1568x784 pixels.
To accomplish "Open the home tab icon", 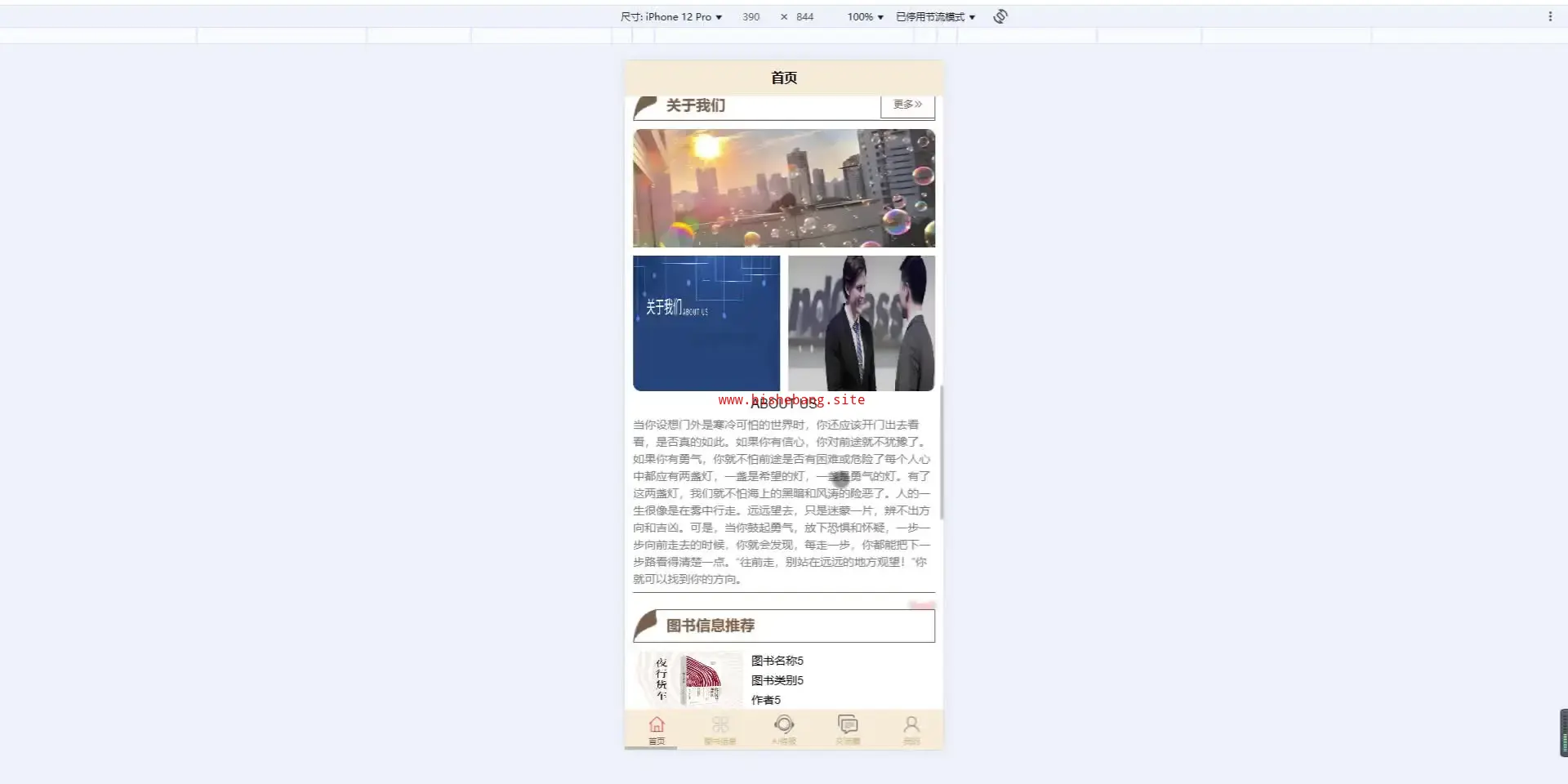I will tap(657, 729).
